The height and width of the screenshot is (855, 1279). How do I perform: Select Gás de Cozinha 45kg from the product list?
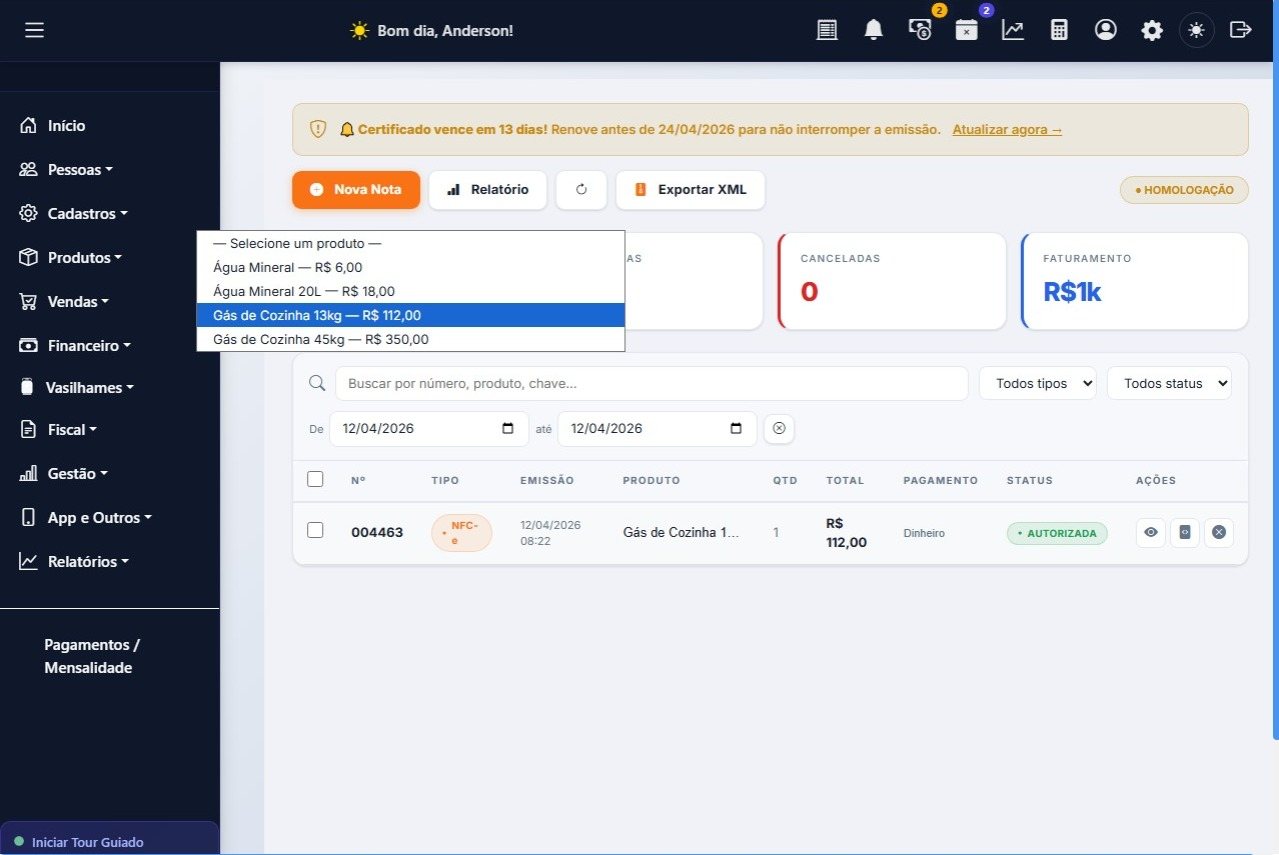pos(318,339)
